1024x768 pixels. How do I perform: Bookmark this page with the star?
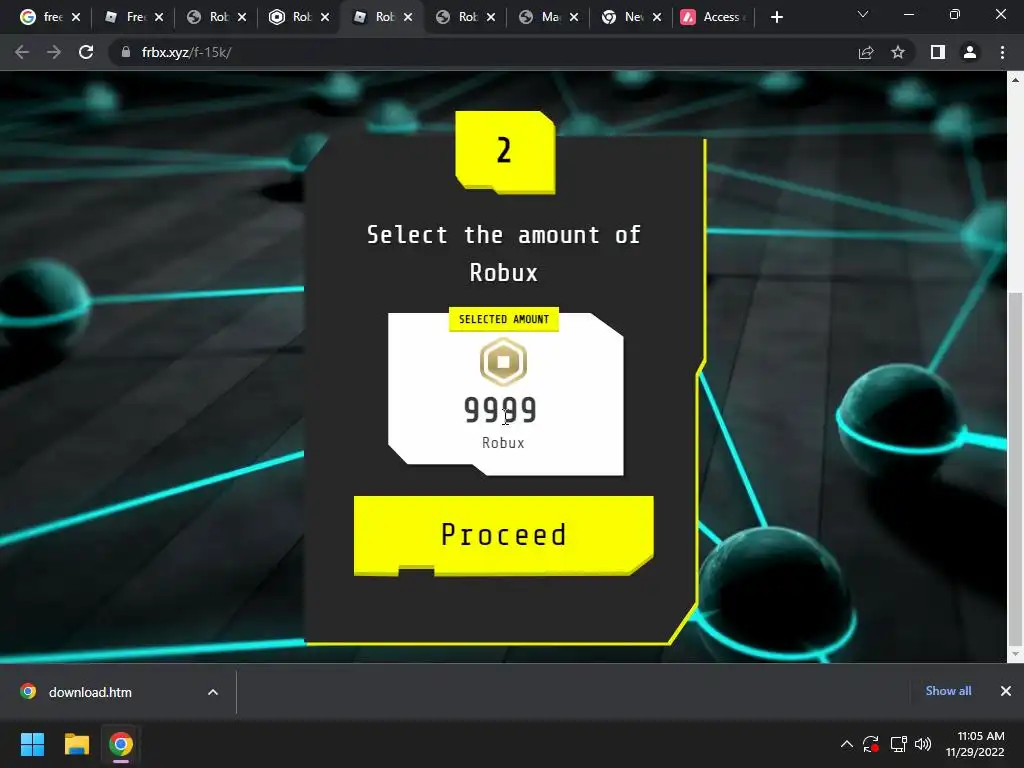tap(898, 52)
